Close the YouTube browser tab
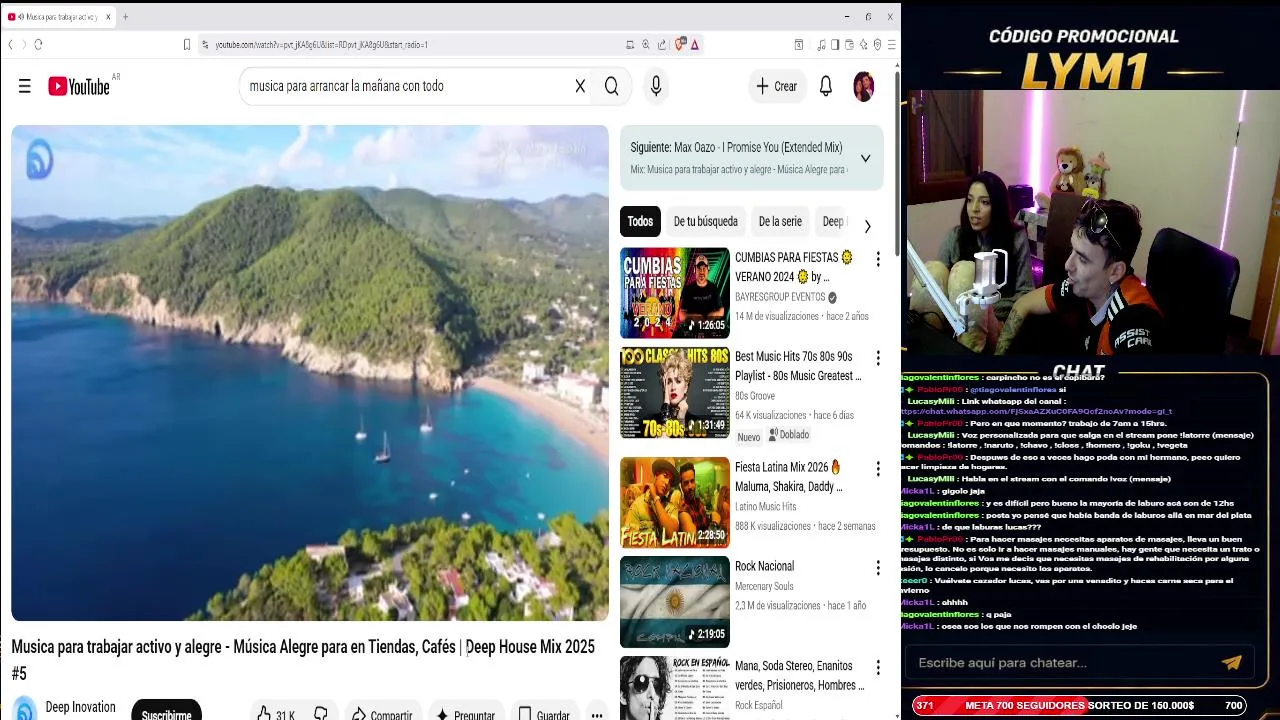Screen dimensions: 1280x720 pos(108,17)
